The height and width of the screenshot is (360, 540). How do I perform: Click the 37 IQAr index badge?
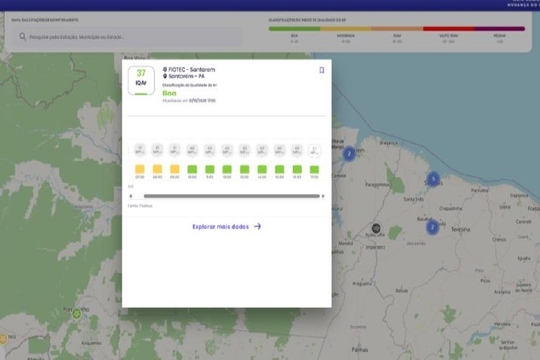141,81
